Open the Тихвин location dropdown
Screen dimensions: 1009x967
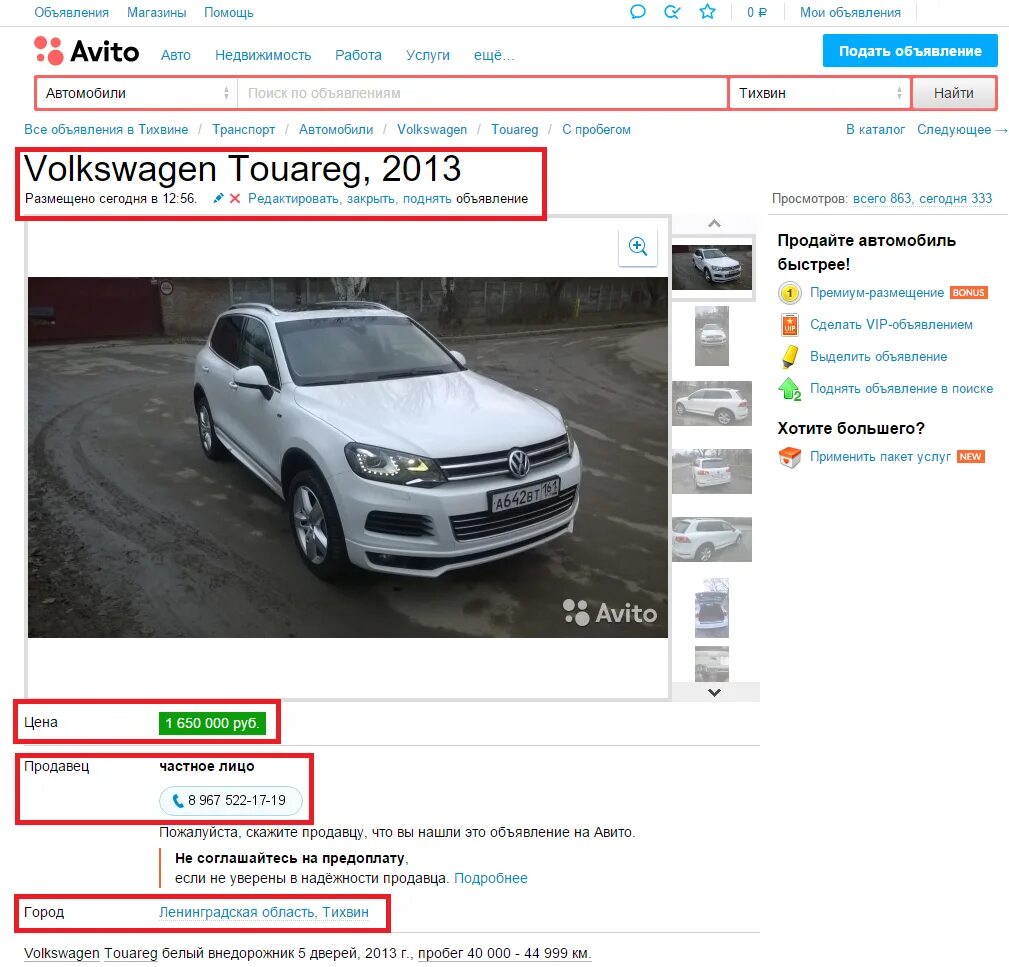coord(818,92)
